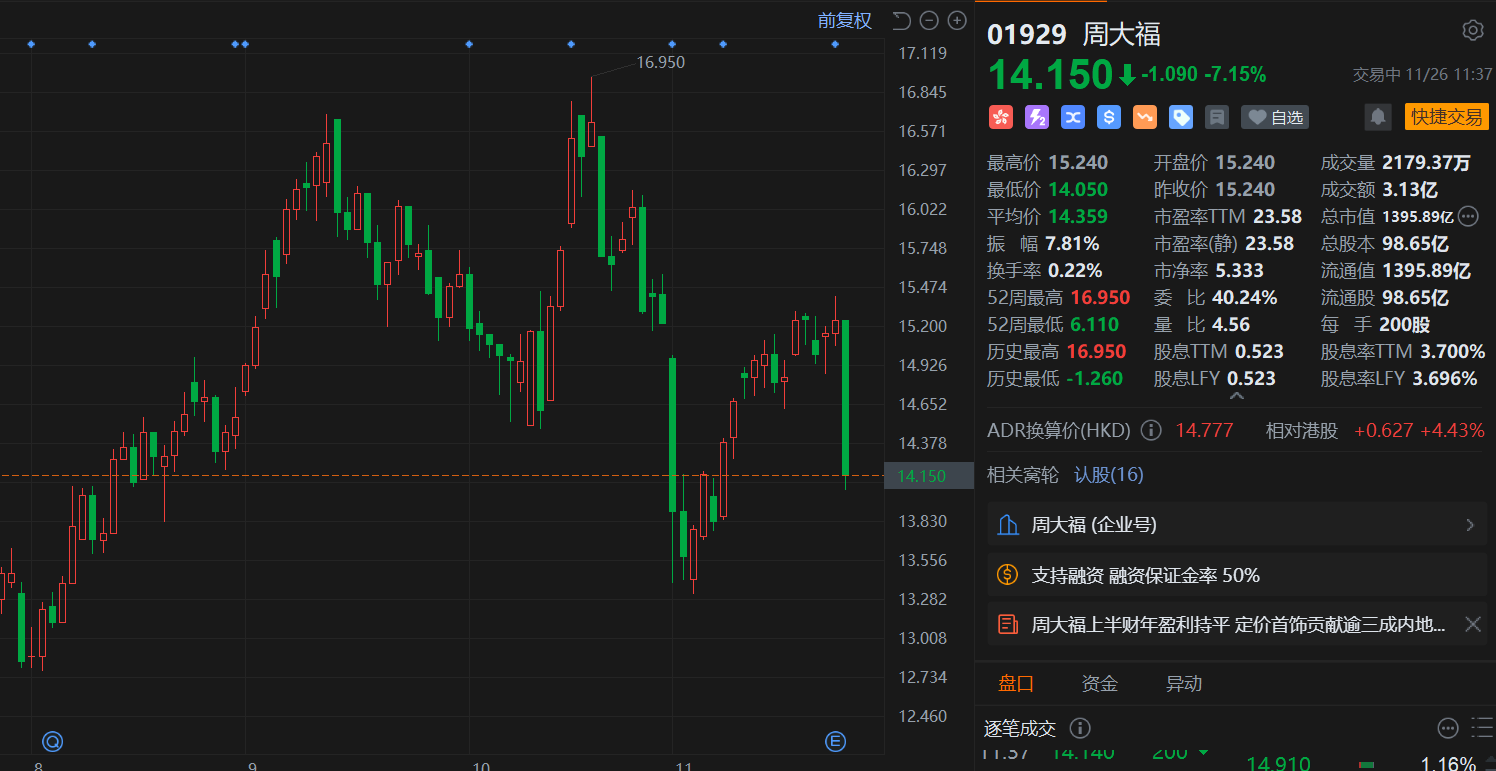
Task: Open the 前复权 adjustment dropdown
Action: [845, 20]
